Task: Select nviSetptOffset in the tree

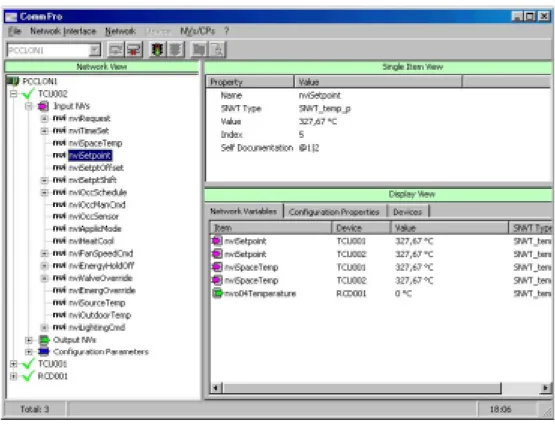Action: click(96, 168)
